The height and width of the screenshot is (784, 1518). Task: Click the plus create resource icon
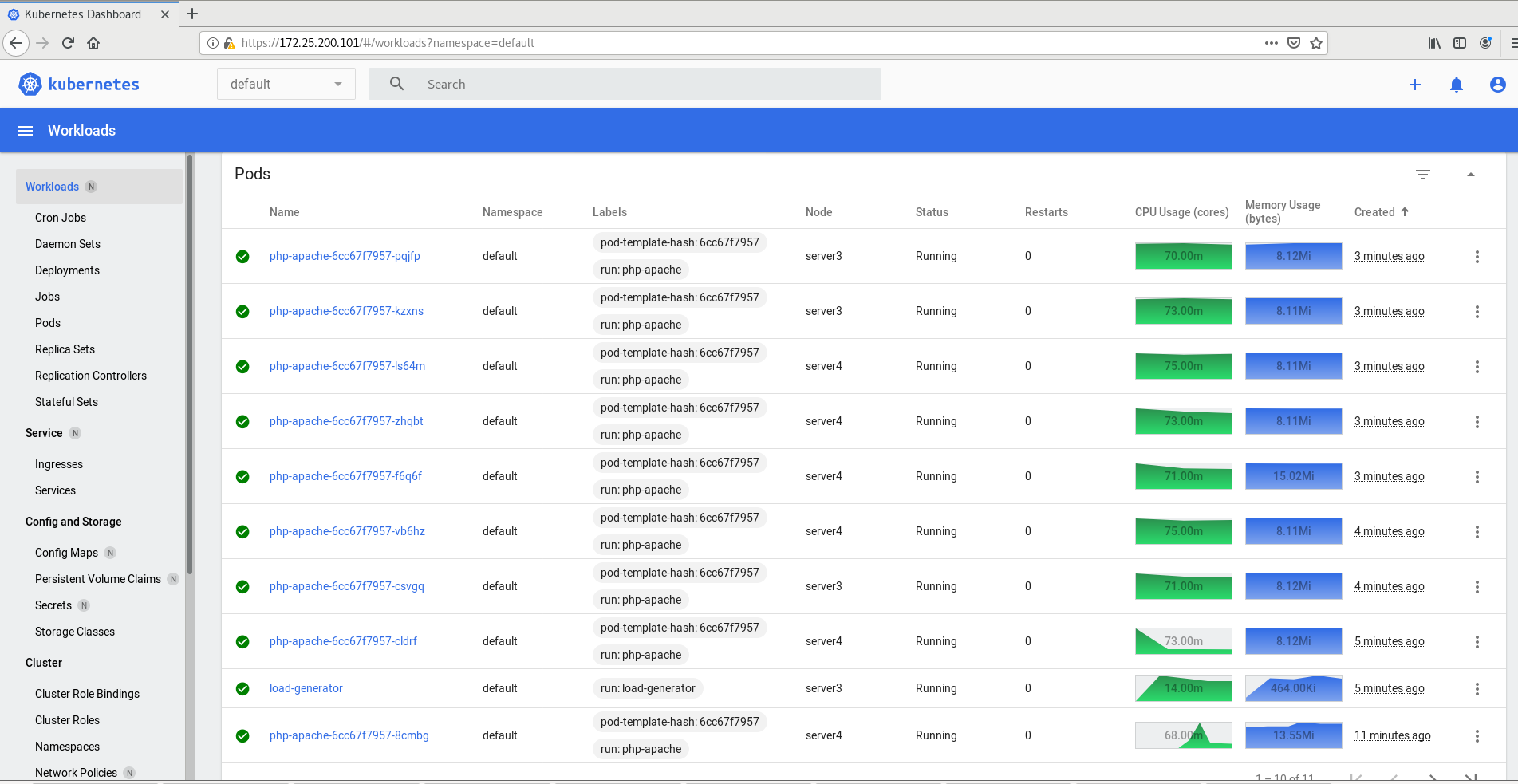click(1415, 85)
